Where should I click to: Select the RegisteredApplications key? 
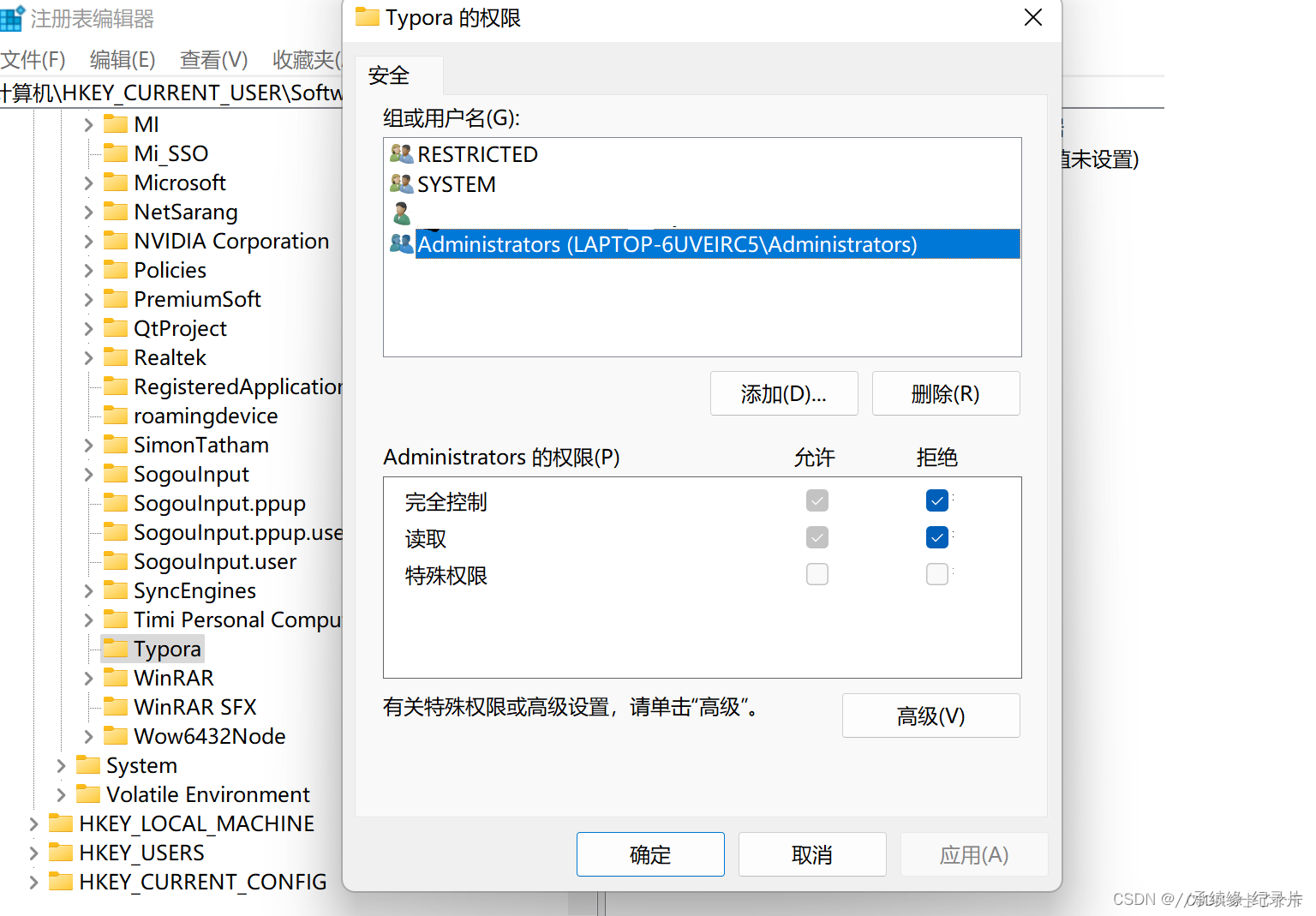(x=238, y=386)
